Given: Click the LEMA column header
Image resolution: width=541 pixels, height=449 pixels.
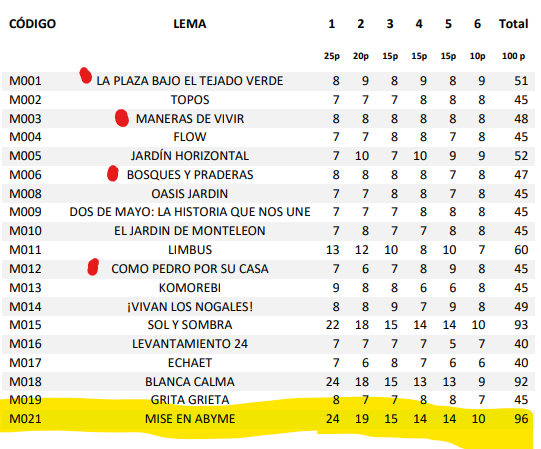Looking at the screenshot, I should 190,24.
